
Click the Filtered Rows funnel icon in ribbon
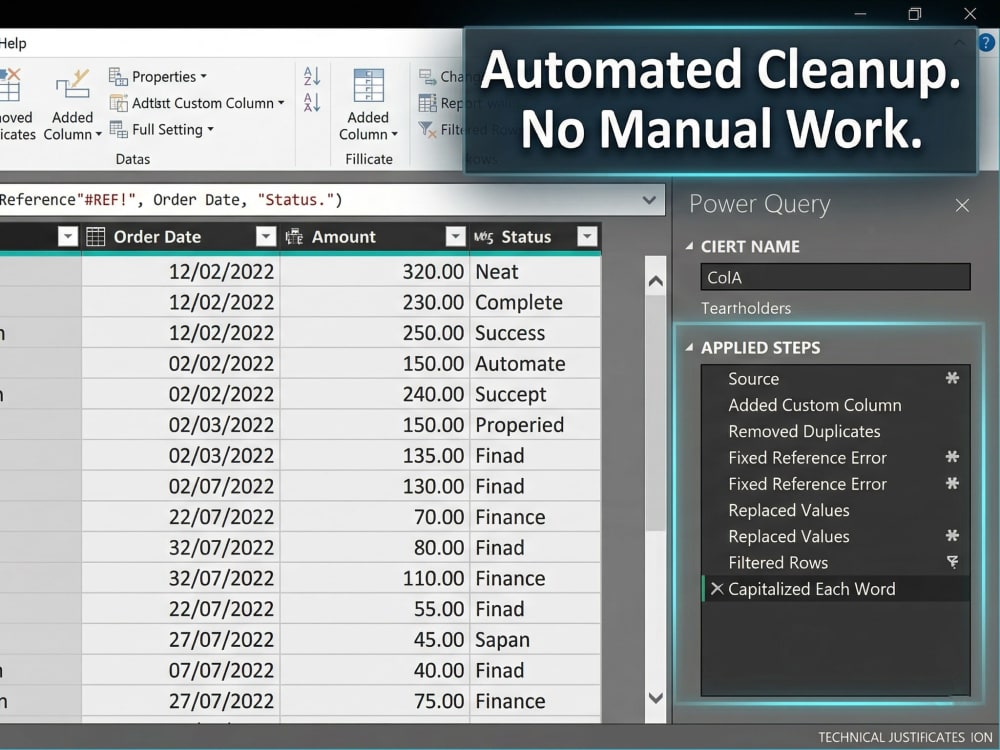(426, 129)
